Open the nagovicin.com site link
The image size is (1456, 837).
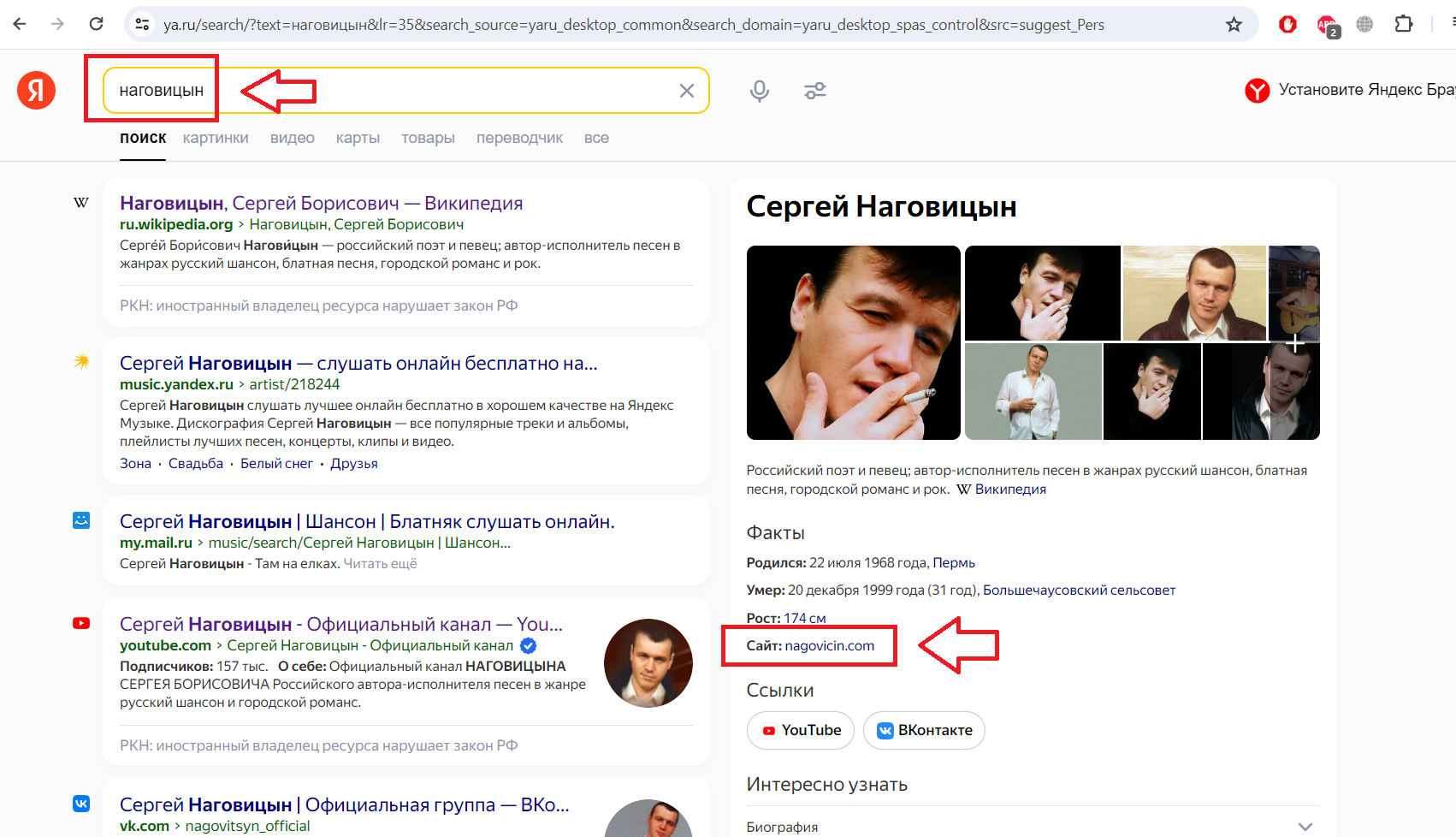tap(830, 645)
